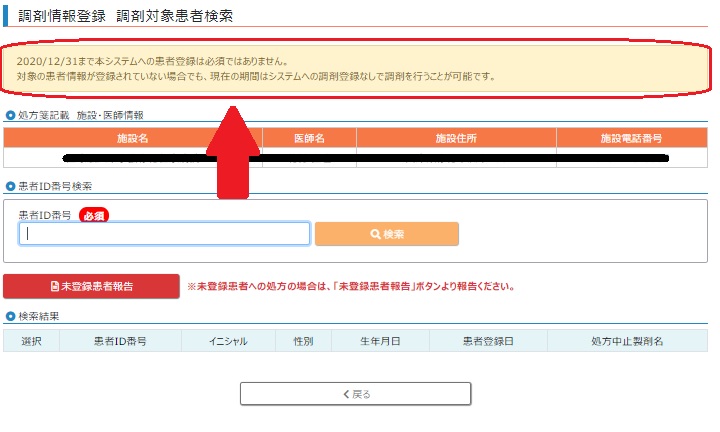Click the 処方中止製剤名 column header
This screenshot has width=720, height=432.
(627, 341)
